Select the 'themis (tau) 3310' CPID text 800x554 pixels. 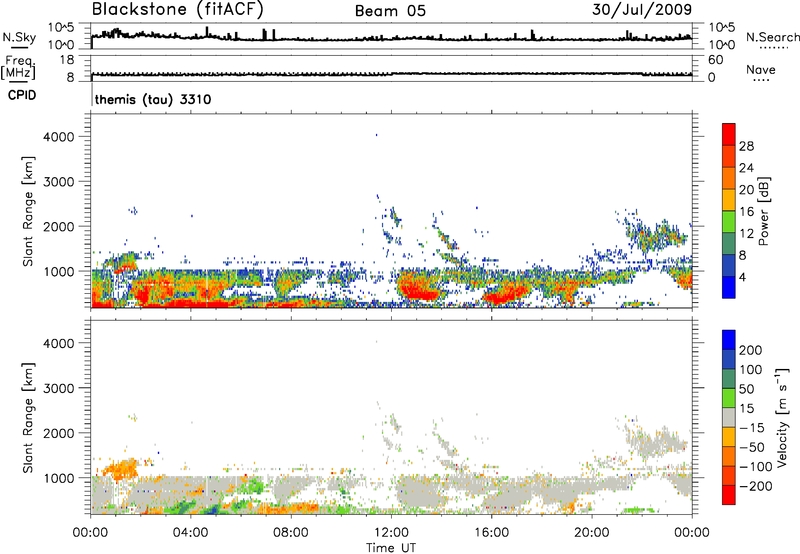click(x=153, y=99)
